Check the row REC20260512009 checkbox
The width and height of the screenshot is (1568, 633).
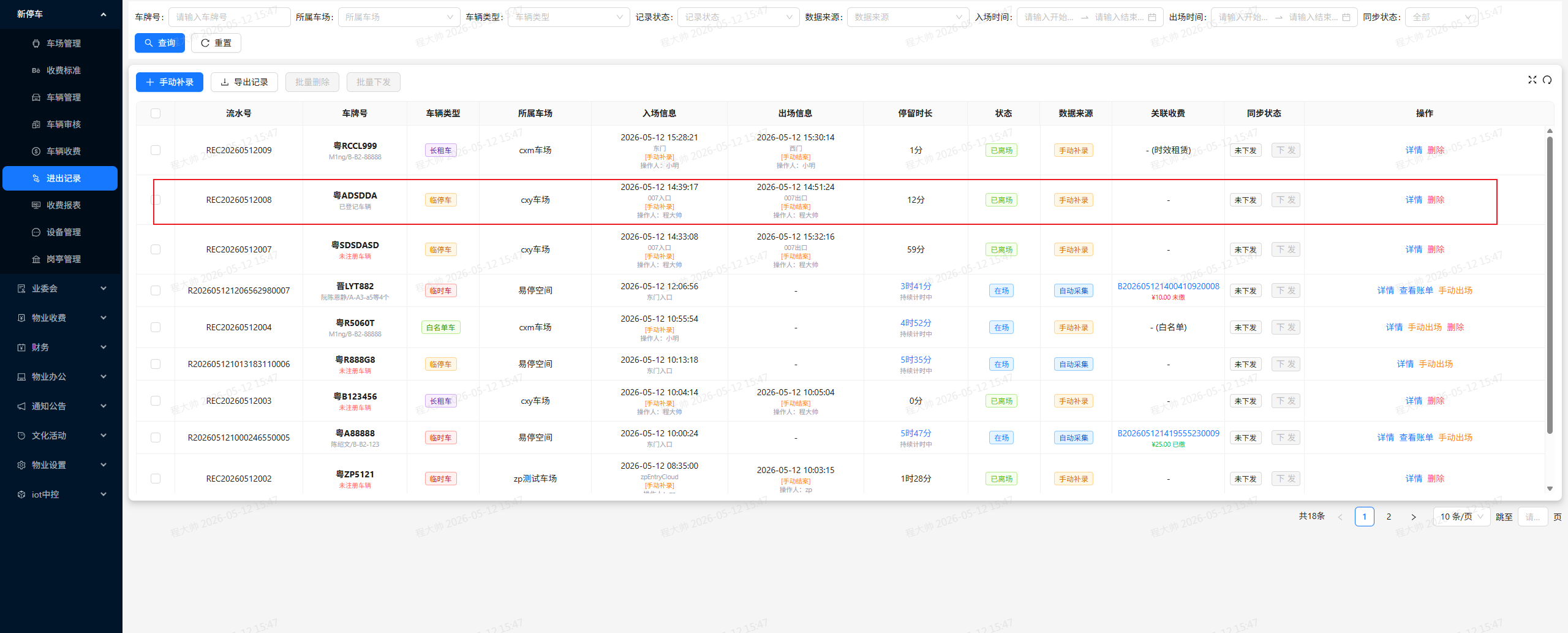tap(156, 150)
